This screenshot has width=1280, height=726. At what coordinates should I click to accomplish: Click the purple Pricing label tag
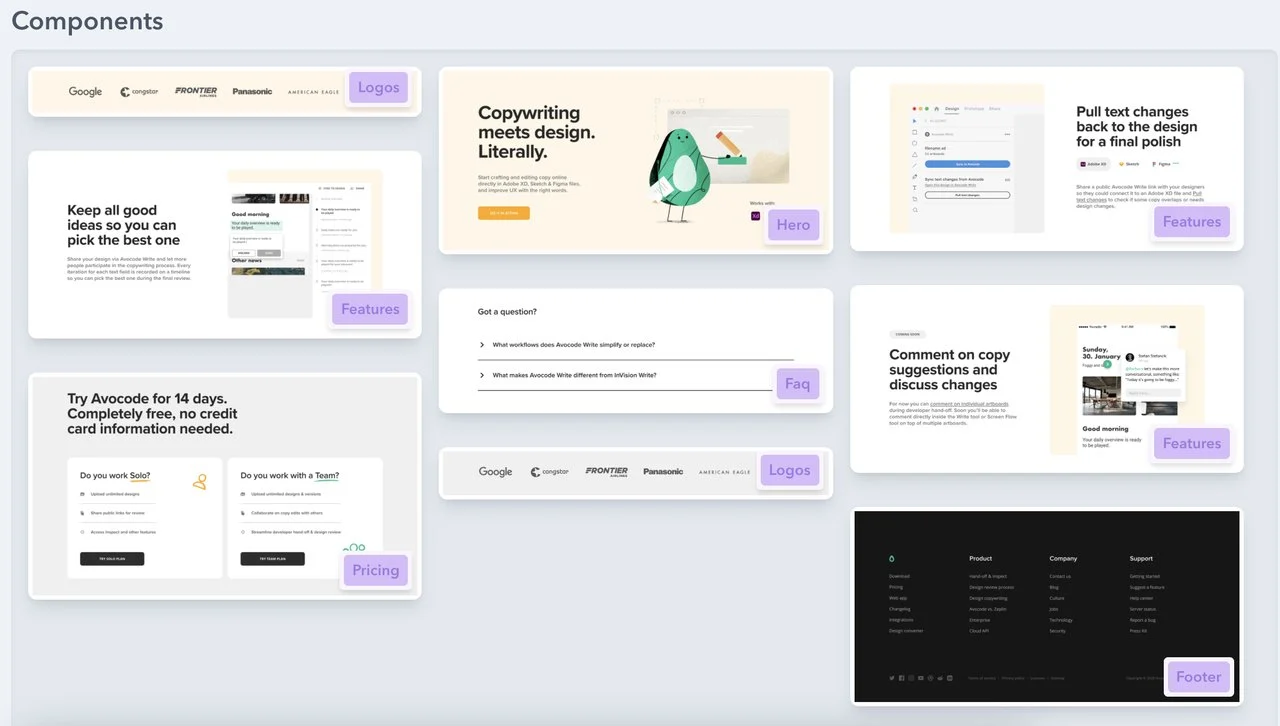[376, 571]
